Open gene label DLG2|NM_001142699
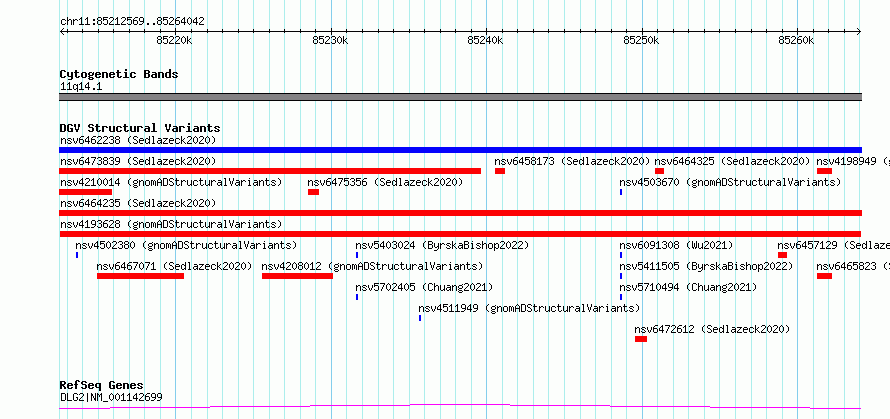Screen dimensions: 890x419 (111, 397)
